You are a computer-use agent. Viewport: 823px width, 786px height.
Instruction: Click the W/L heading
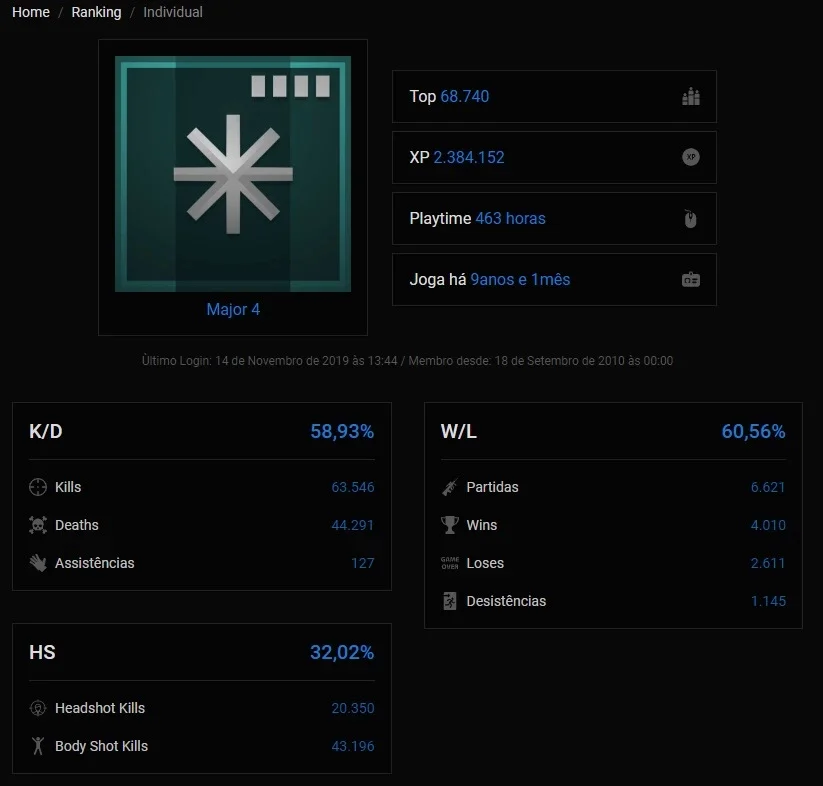pos(459,431)
